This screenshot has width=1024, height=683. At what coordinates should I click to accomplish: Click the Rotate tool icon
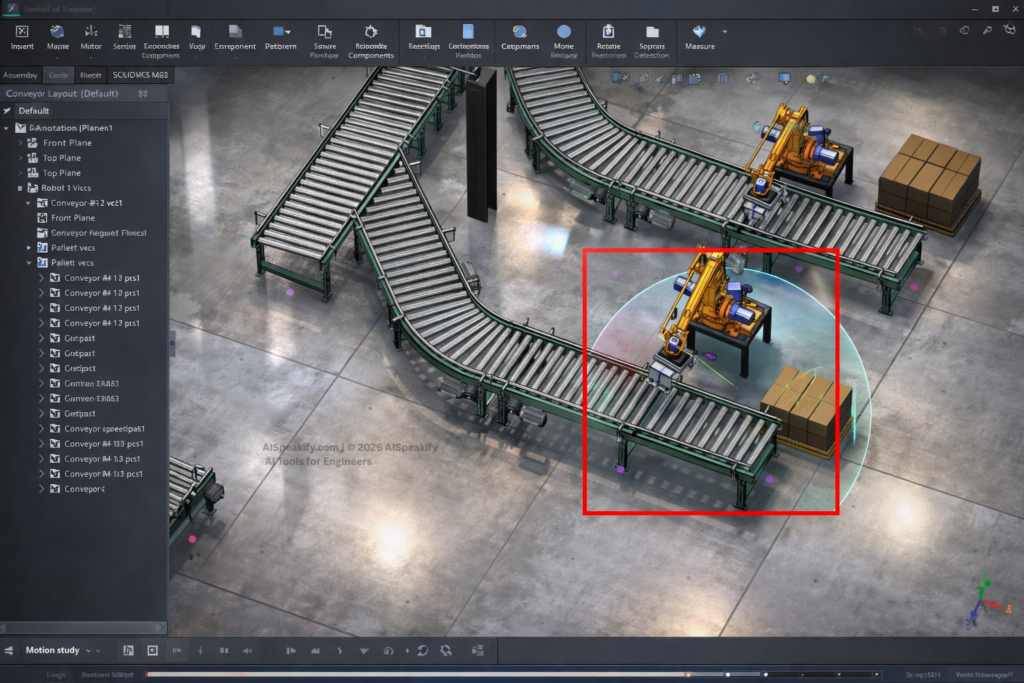(608, 32)
